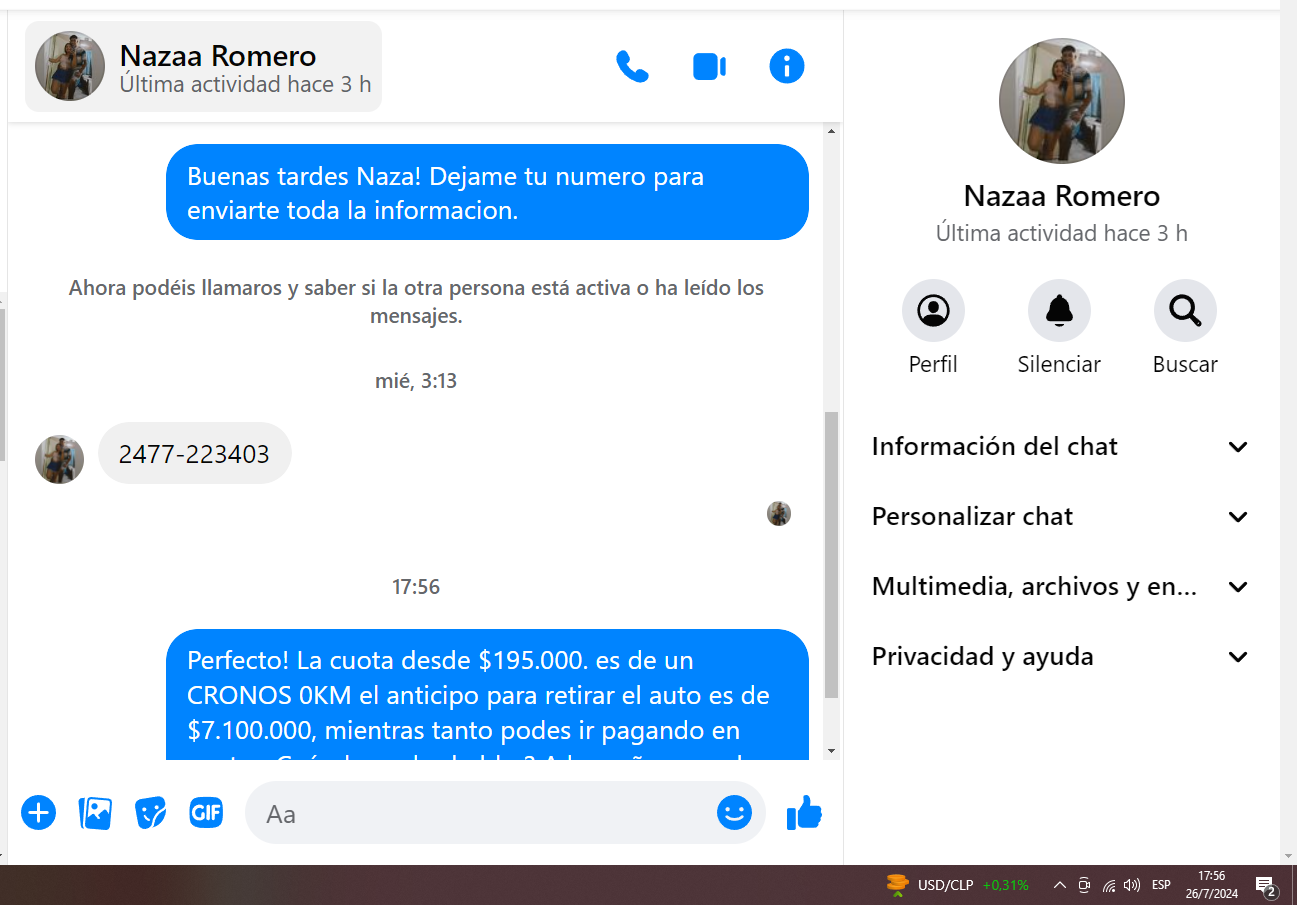The image size is (1297, 905).
Task: Mute the conversation with Silenciar bell
Action: point(1059,311)
